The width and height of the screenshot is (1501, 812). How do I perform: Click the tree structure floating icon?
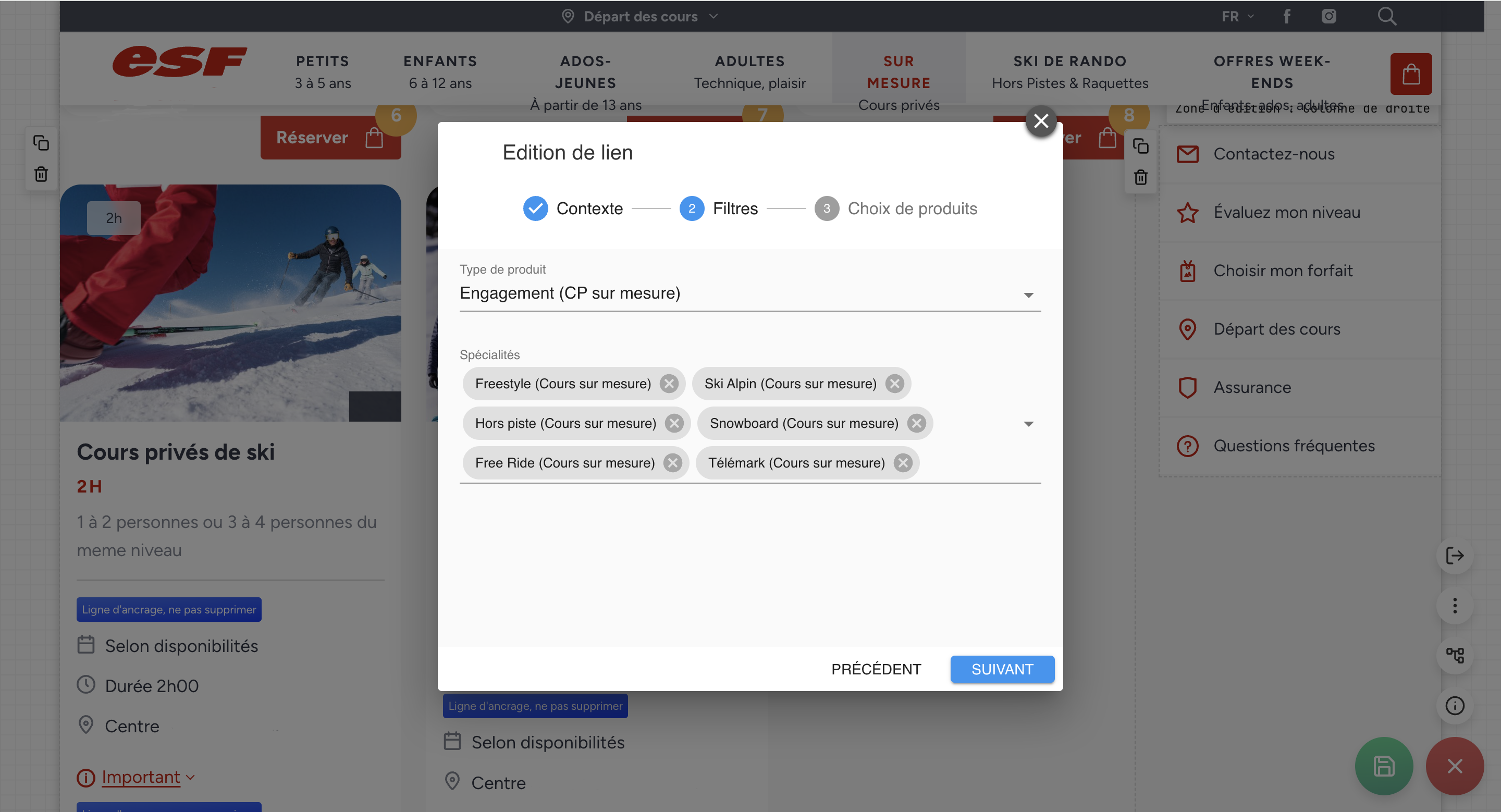pos(1455,655)
